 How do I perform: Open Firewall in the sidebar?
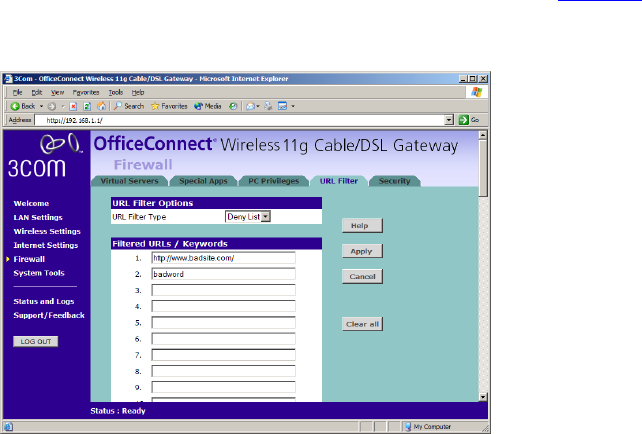pyautogui.click(x=29, y=259)
